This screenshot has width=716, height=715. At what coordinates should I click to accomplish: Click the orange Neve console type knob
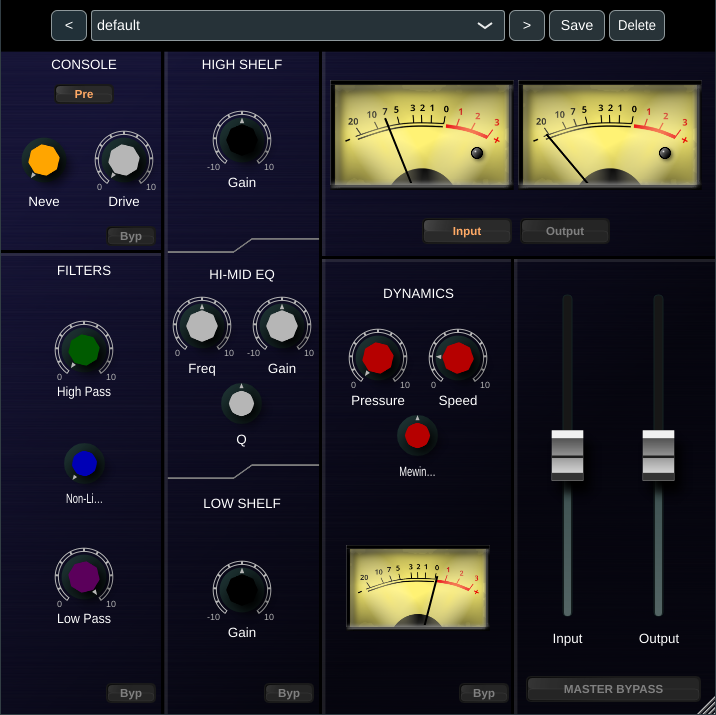pos(44,160)
